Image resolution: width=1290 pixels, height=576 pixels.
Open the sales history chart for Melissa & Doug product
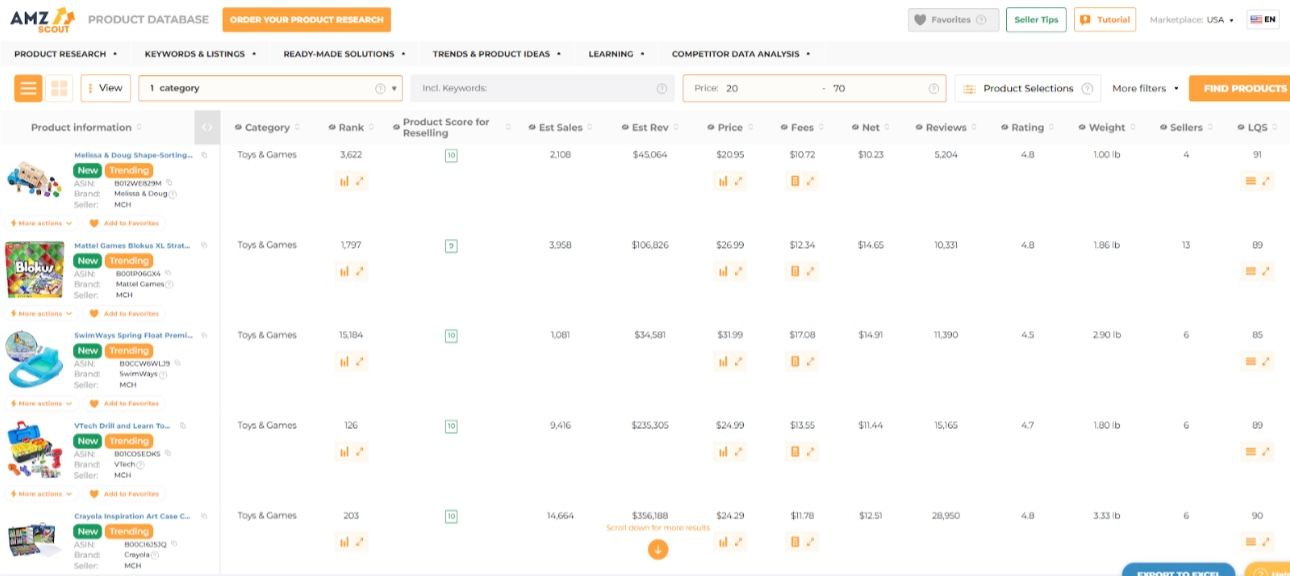[x=344, y=181]
